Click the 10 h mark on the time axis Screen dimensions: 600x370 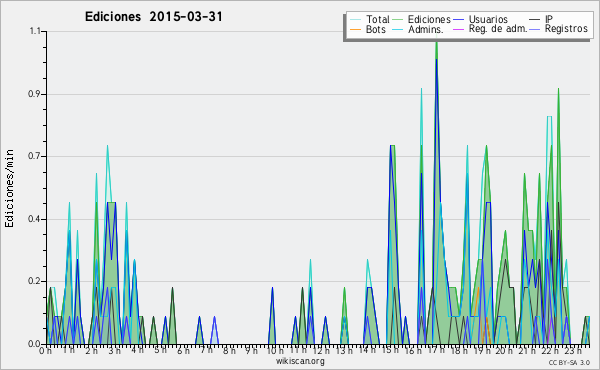275,350
